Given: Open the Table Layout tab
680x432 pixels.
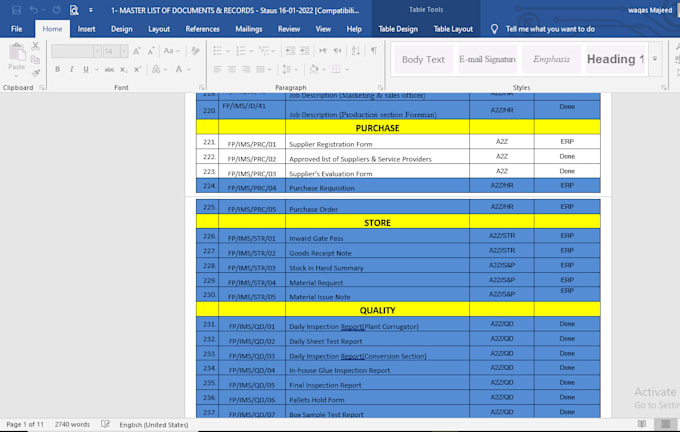Looking at the screenshot, I should [453, 29].
